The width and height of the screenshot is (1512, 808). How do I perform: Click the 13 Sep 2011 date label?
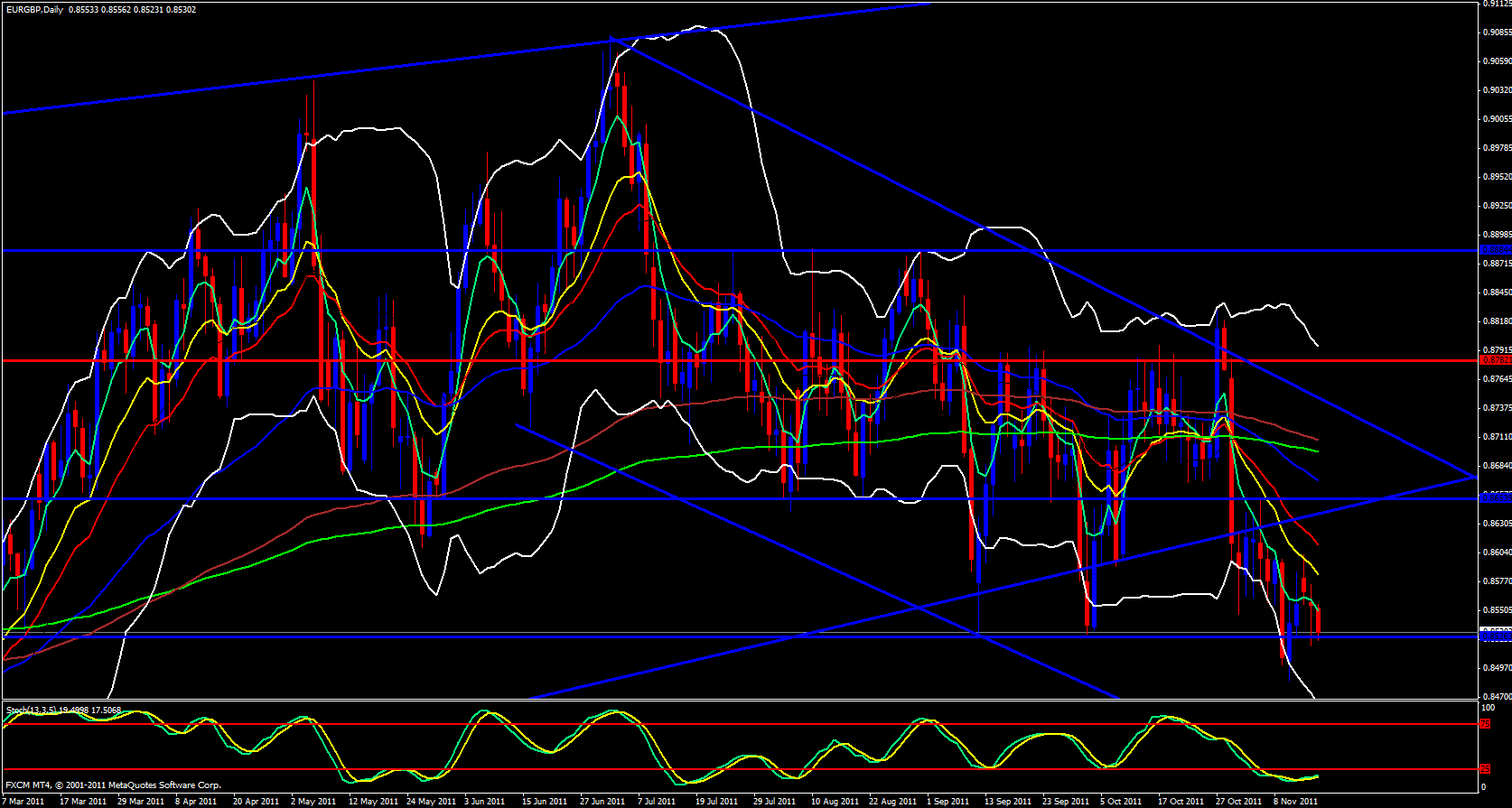point(1008,801)
